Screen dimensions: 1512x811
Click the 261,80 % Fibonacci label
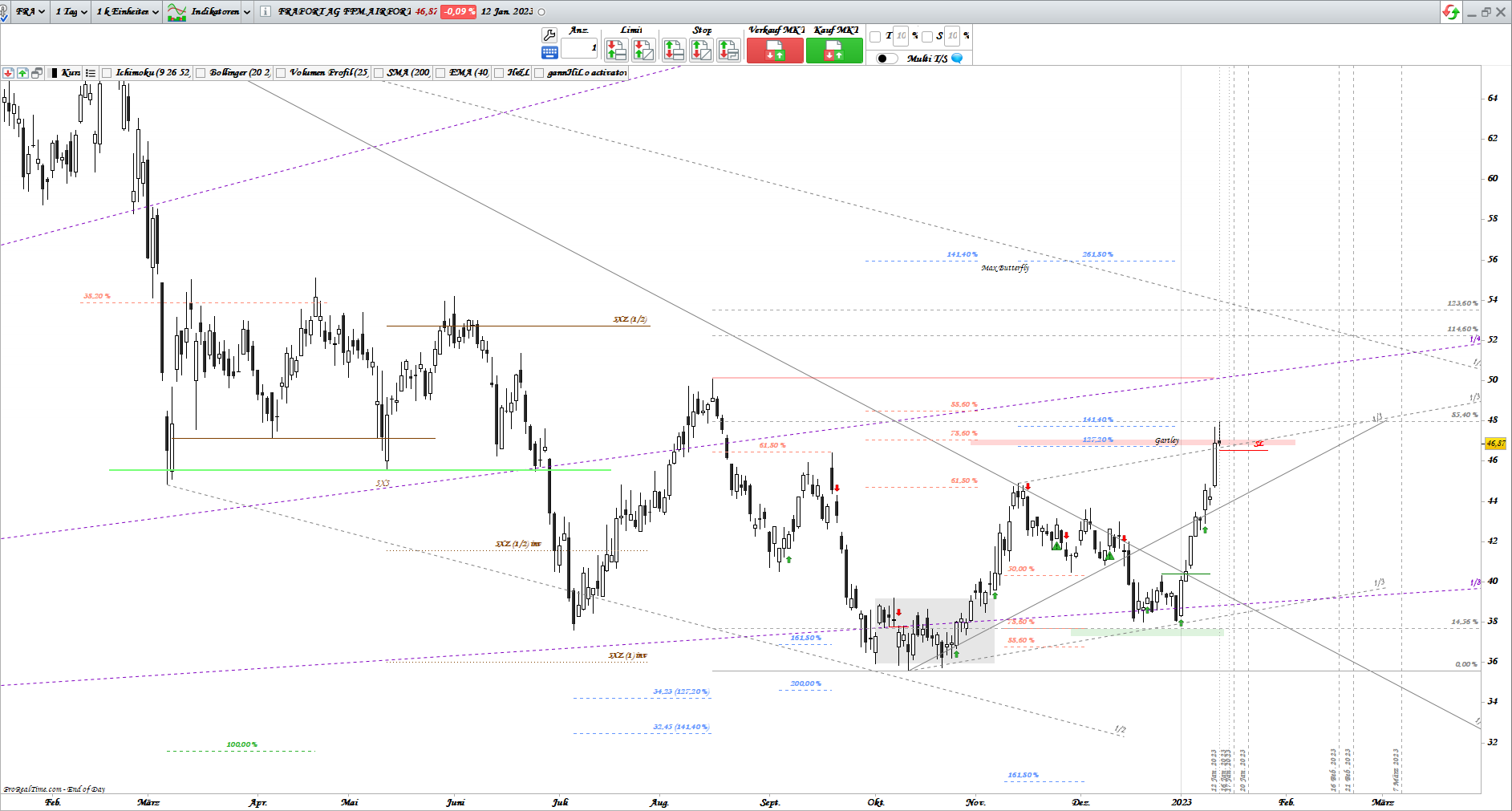[1098, 254]
